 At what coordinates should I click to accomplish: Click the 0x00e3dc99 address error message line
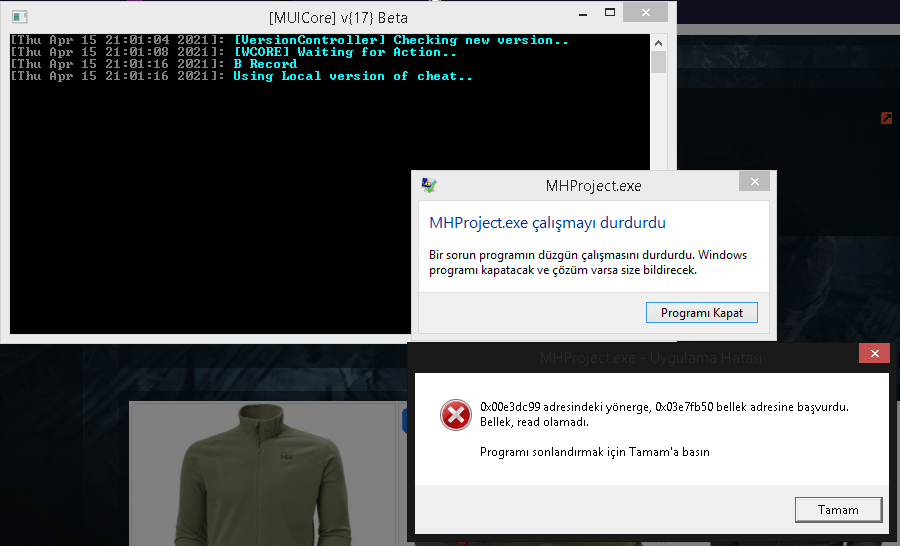click(x=664, y=407)
